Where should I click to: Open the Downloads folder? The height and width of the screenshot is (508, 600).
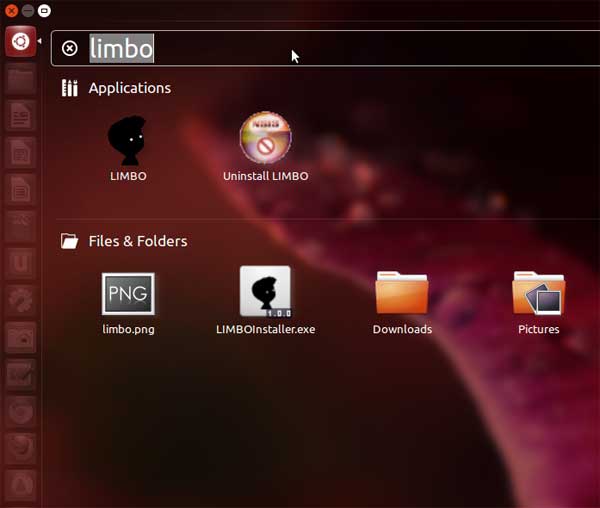(x=402, y=303)
